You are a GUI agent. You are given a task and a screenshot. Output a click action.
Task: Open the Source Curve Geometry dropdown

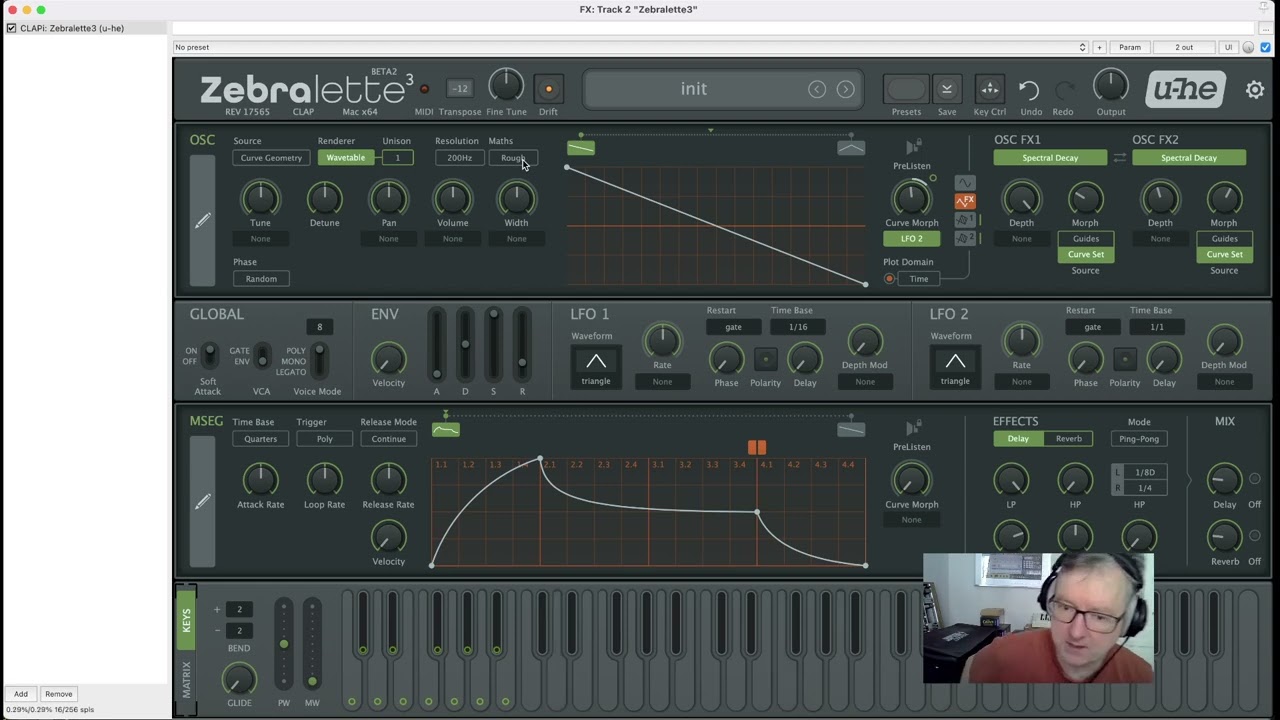271,158
